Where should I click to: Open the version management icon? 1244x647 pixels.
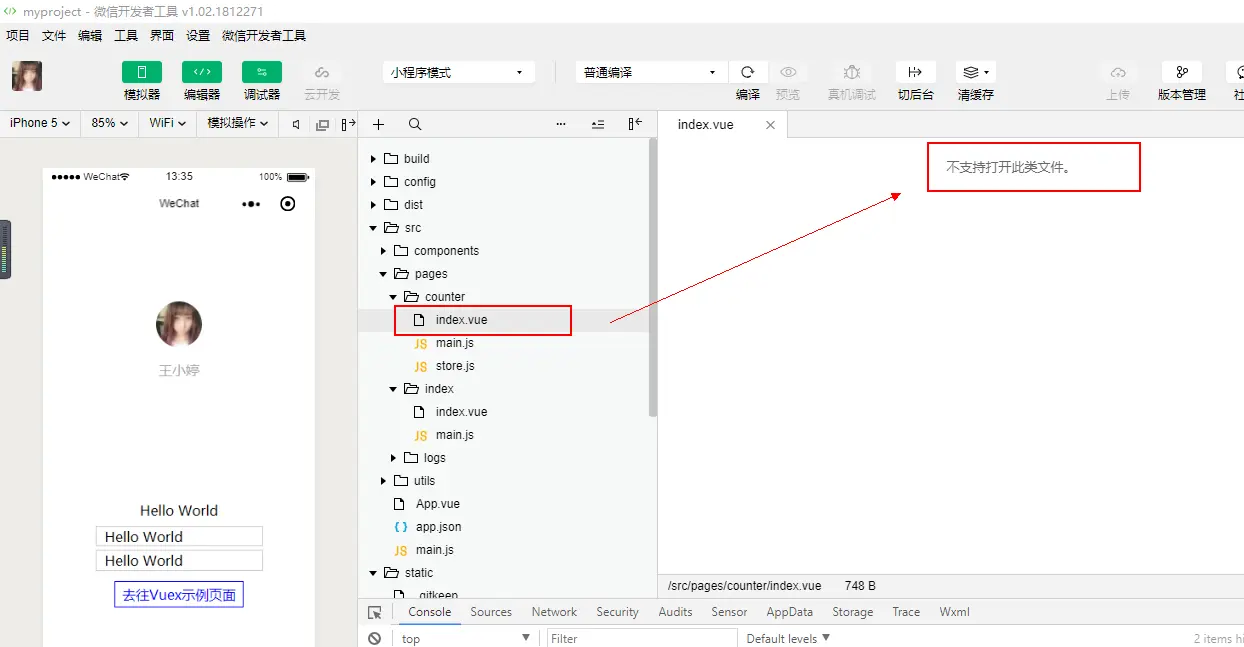[1181, 72]
